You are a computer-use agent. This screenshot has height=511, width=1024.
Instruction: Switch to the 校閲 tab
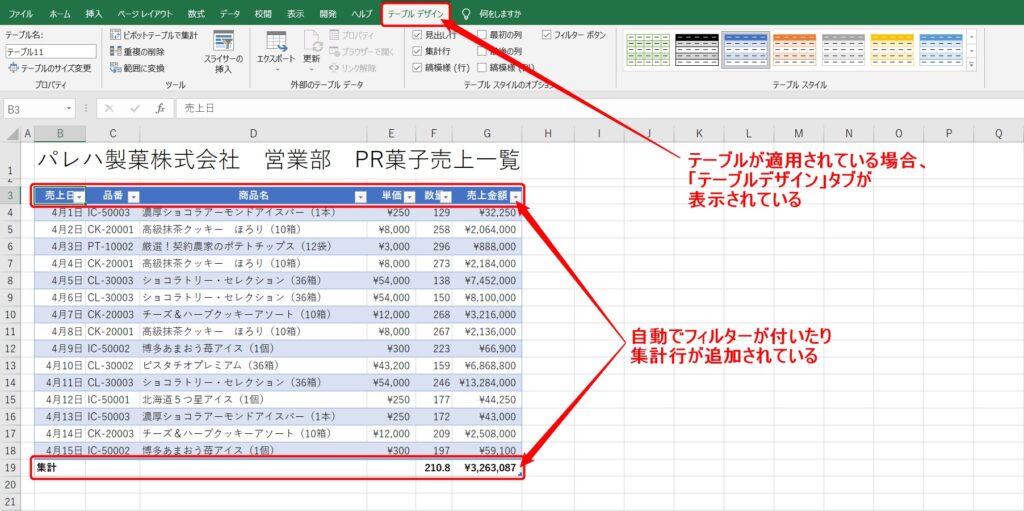tap(263, 13)
